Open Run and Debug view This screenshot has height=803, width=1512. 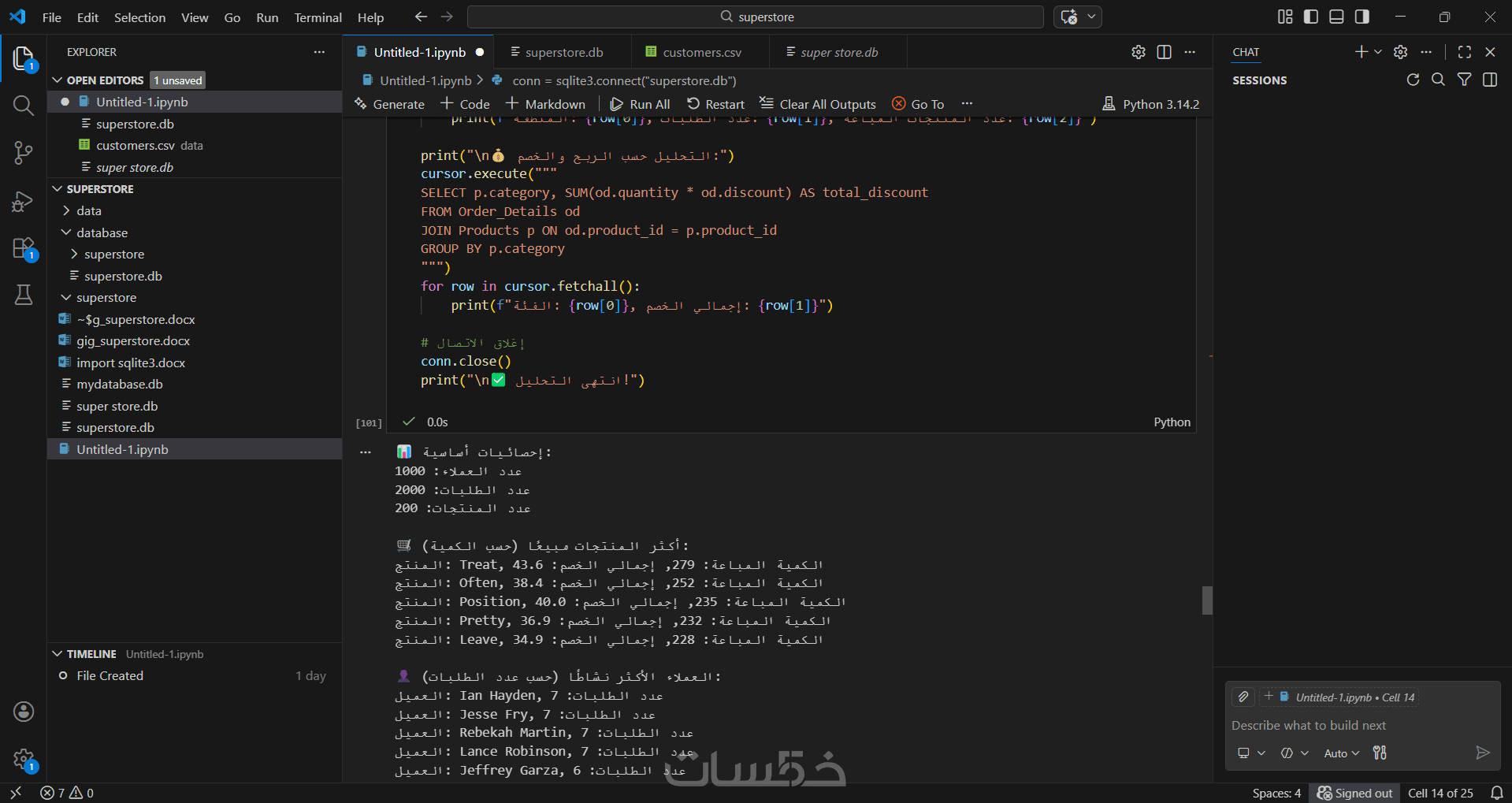click(x=24, y=202)
